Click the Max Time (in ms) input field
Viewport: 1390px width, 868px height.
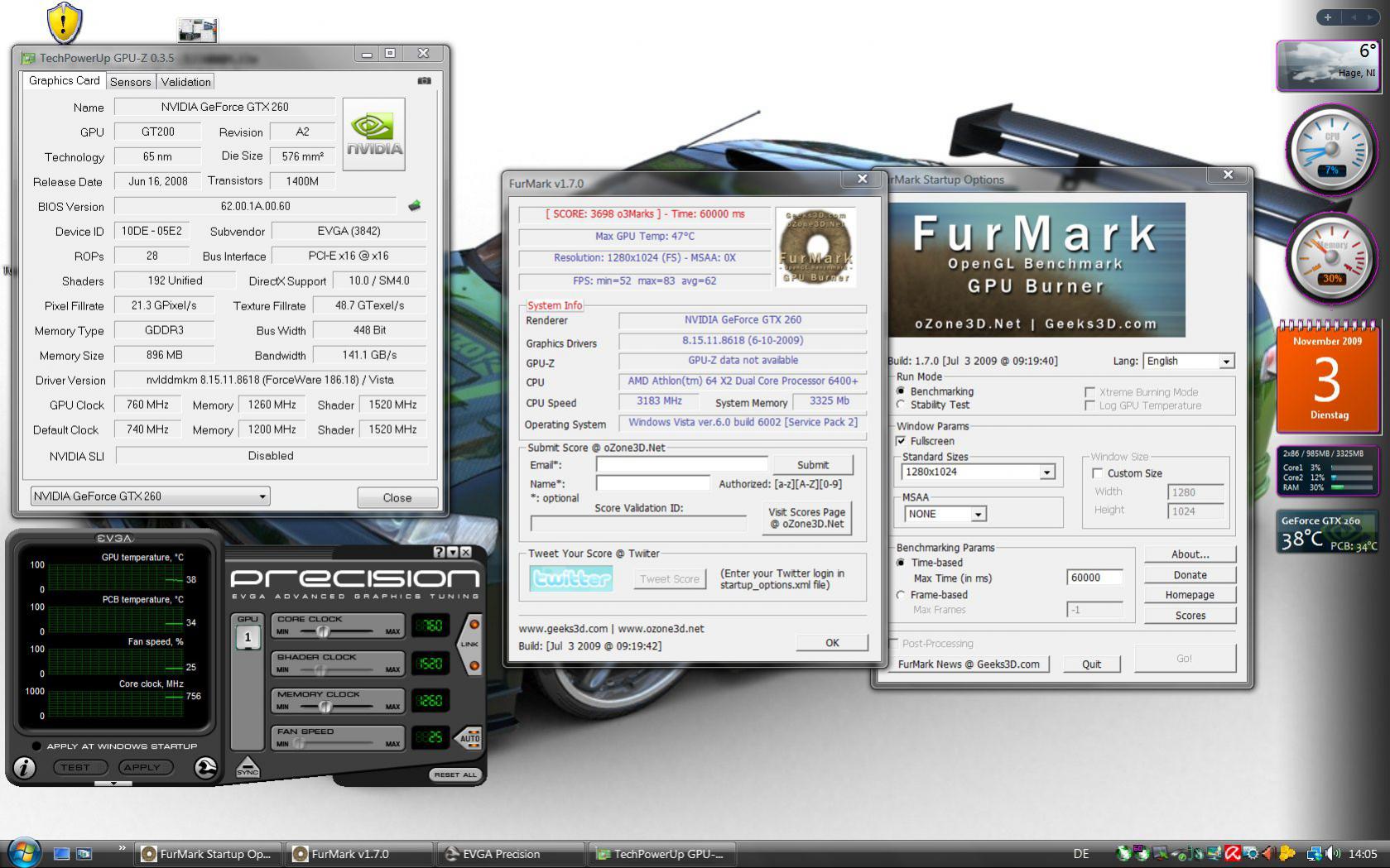coord(1094,578)
